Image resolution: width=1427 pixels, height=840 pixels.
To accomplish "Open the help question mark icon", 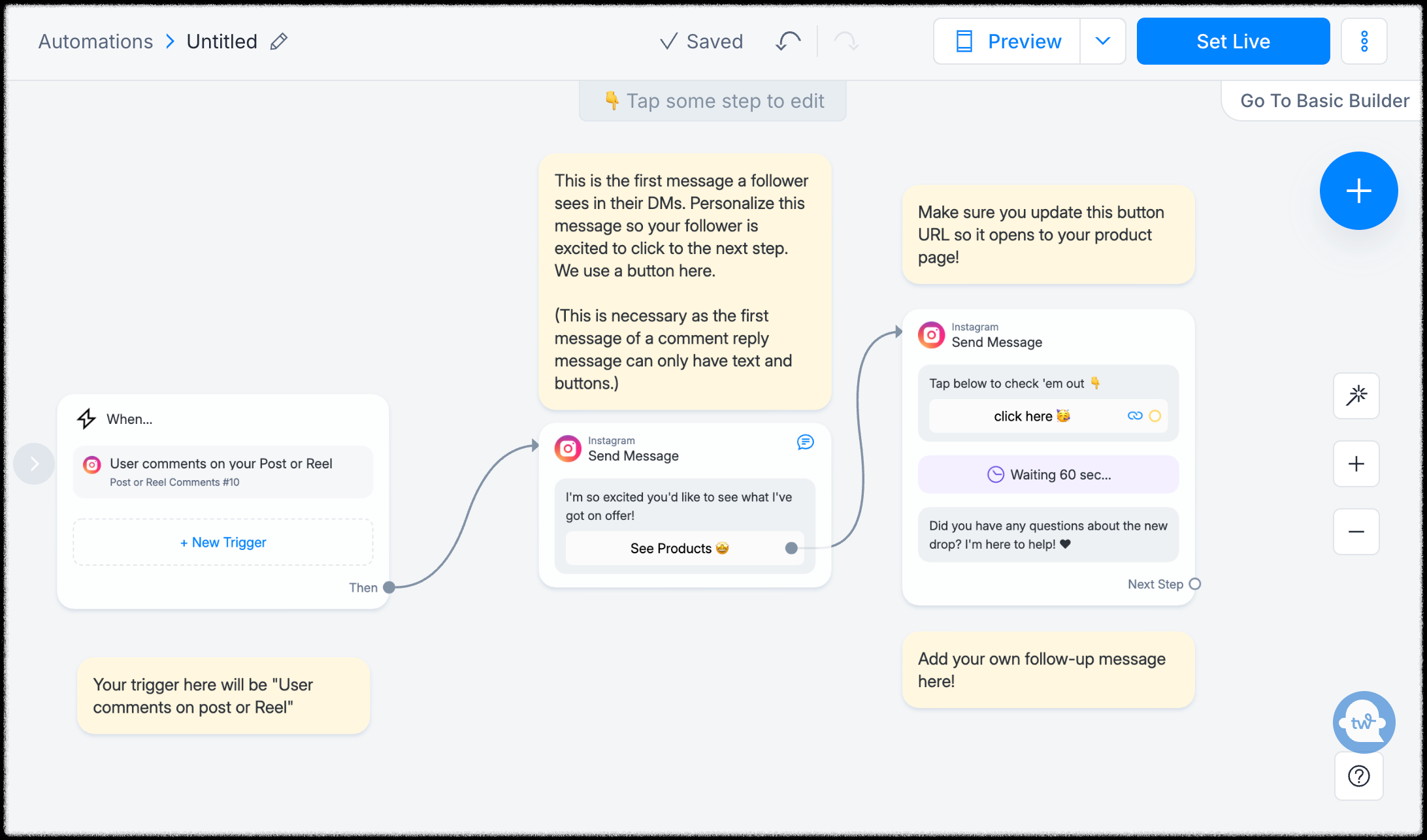I will (x=1358, y=776).
